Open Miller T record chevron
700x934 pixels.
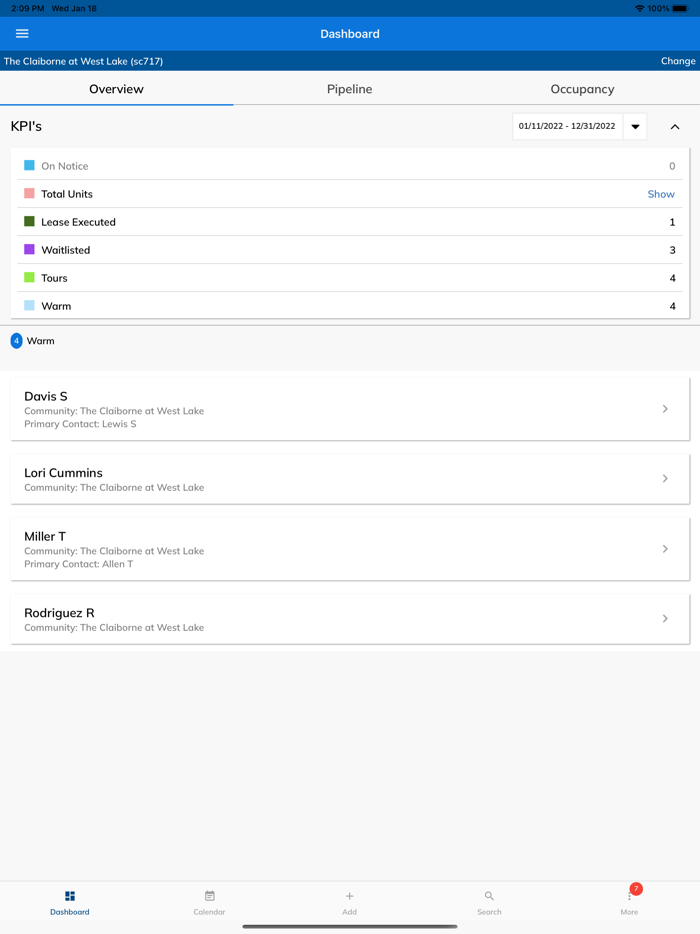tap(665, 549)
